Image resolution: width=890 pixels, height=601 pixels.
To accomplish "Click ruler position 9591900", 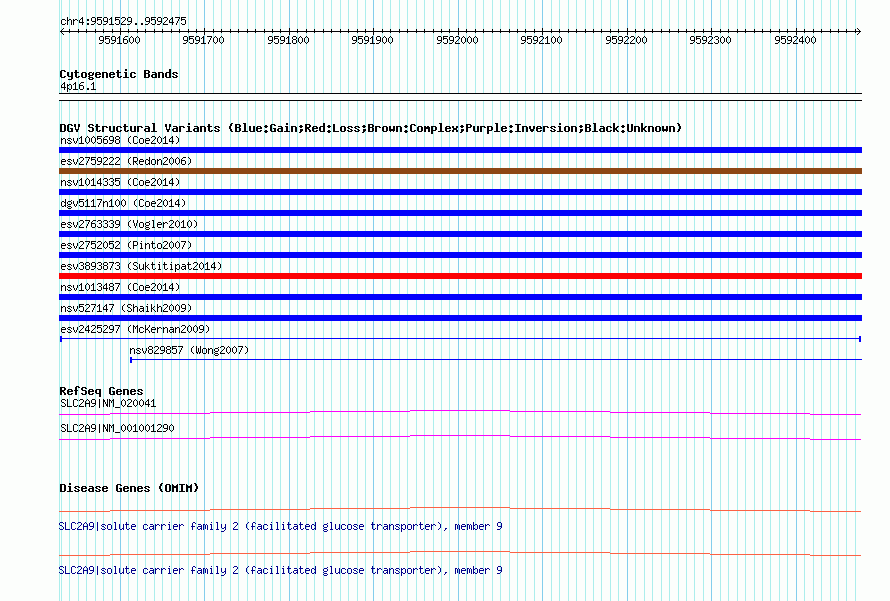I will click(x=372, y=40).
